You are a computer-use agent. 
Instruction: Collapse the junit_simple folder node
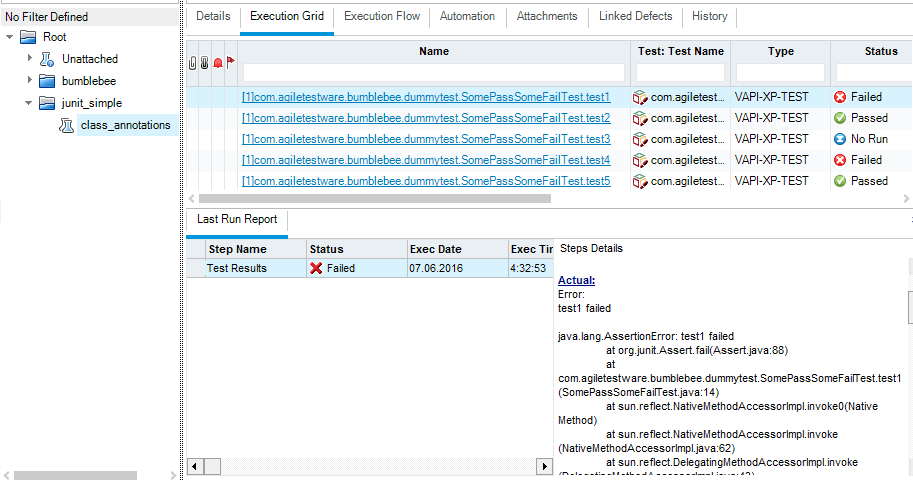[30, 103]
